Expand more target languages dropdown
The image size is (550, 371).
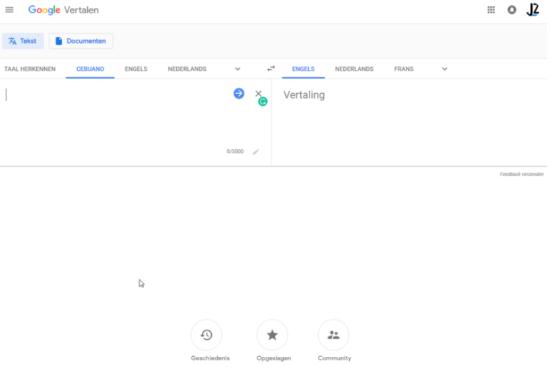444,69
